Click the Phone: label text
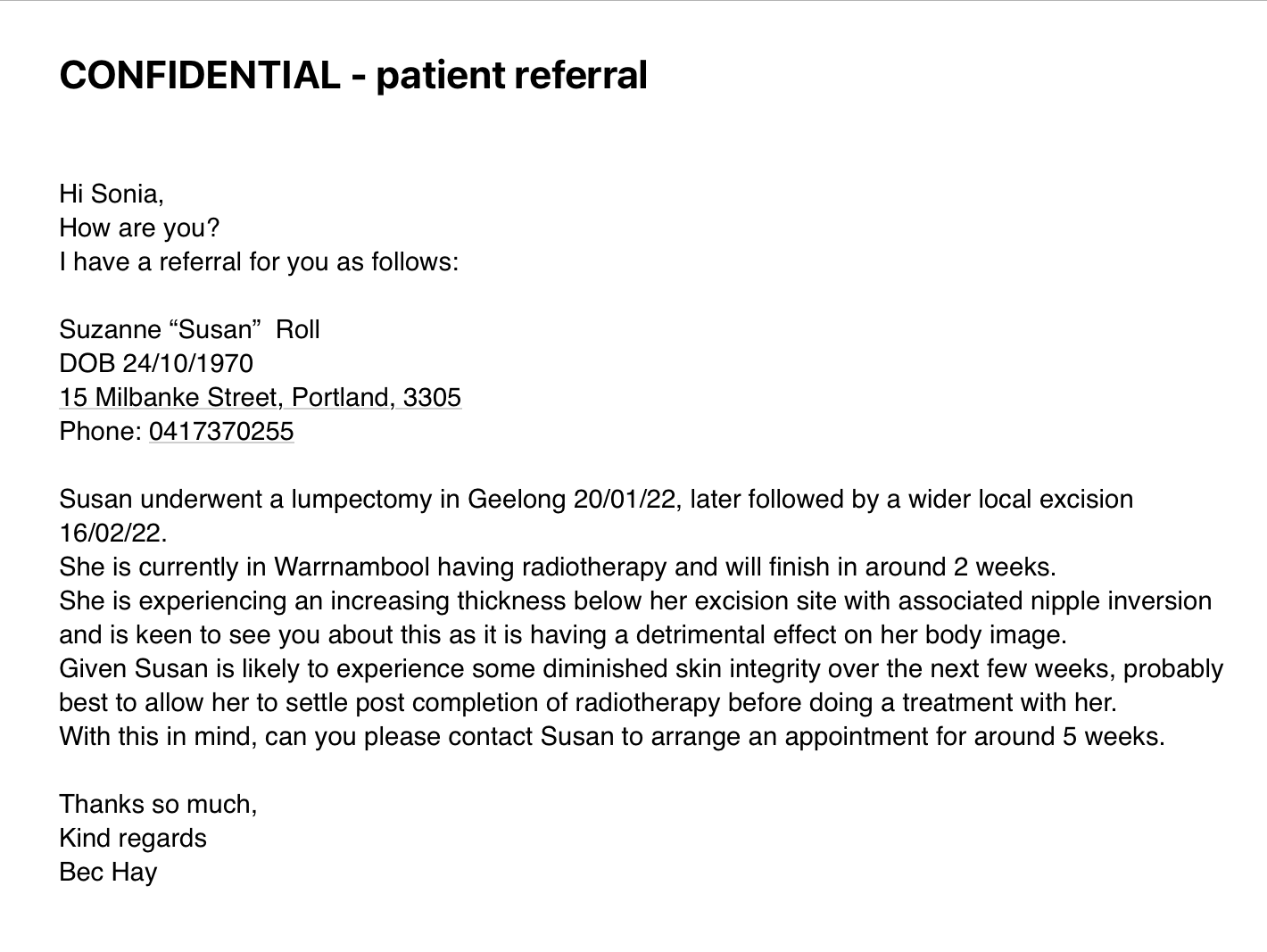Image resolution: width=1267 pixels, height=952 pixels. 100,431
